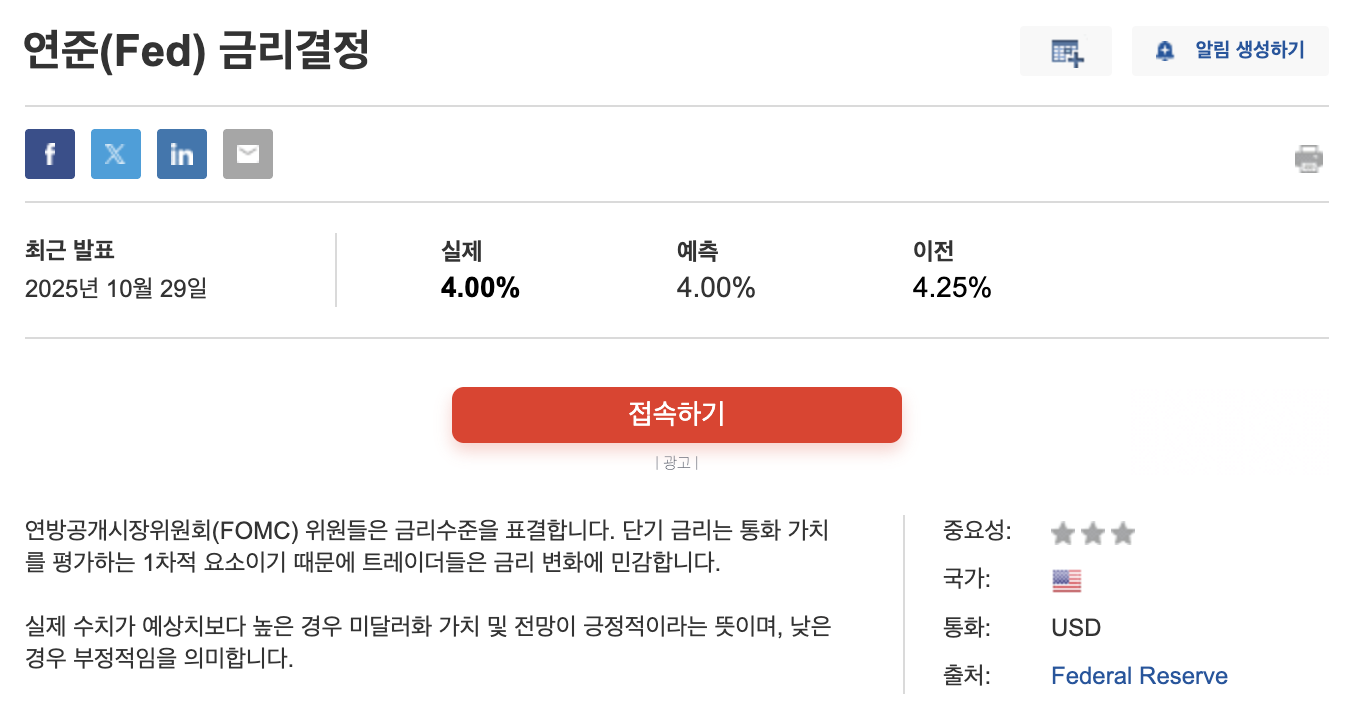Image resolution: width=1346 pixels, height=720 pixels.
Task: Share via the X (Twitter) icon
Action: click(x=116, y=154)
